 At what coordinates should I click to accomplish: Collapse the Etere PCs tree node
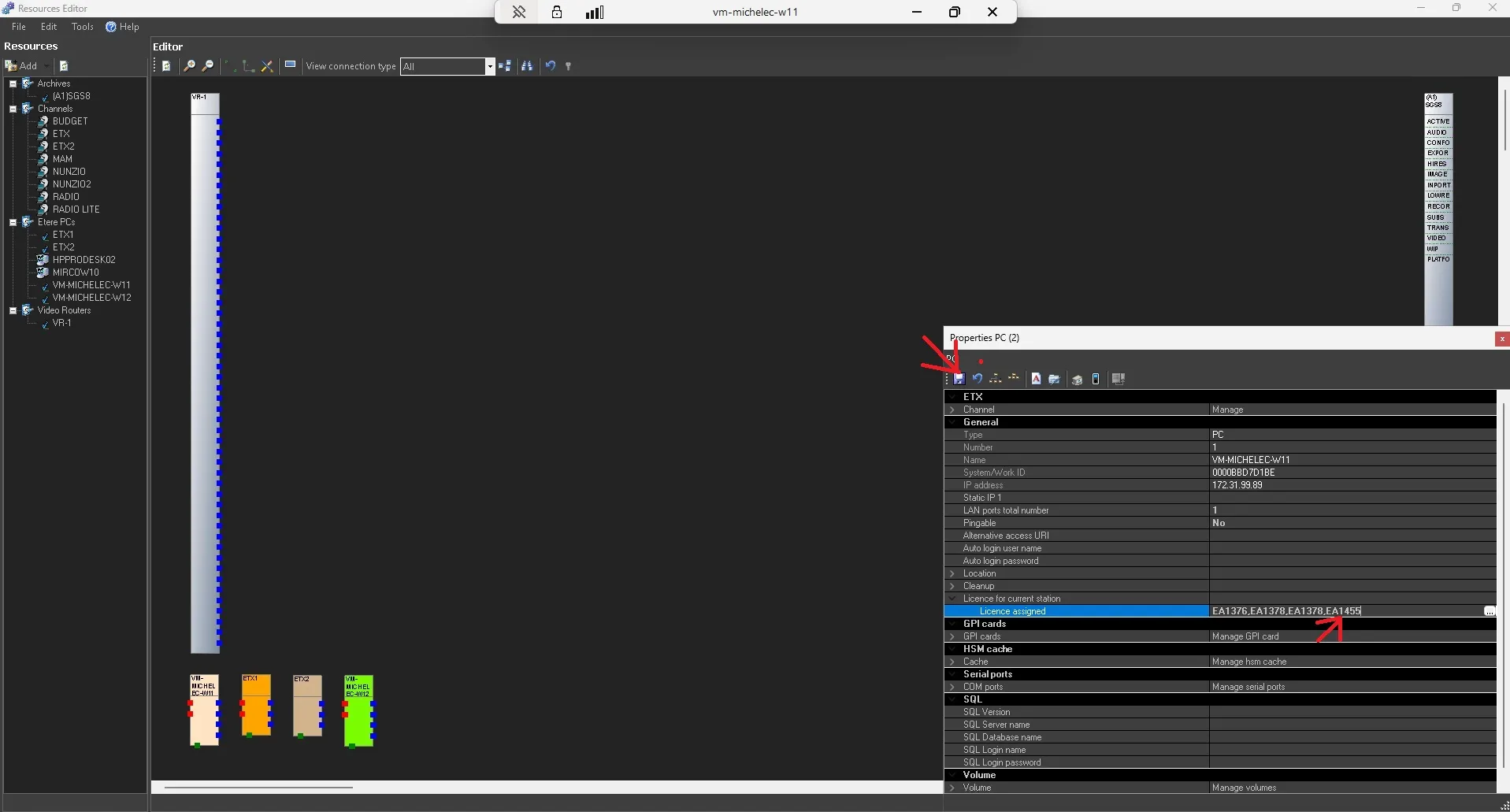(13, 222)
